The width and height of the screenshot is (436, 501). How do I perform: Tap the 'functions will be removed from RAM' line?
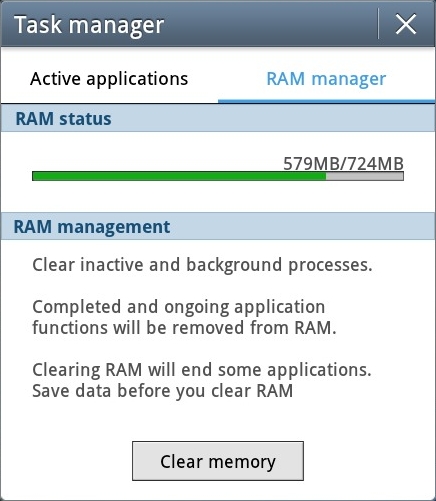[184, 328]
